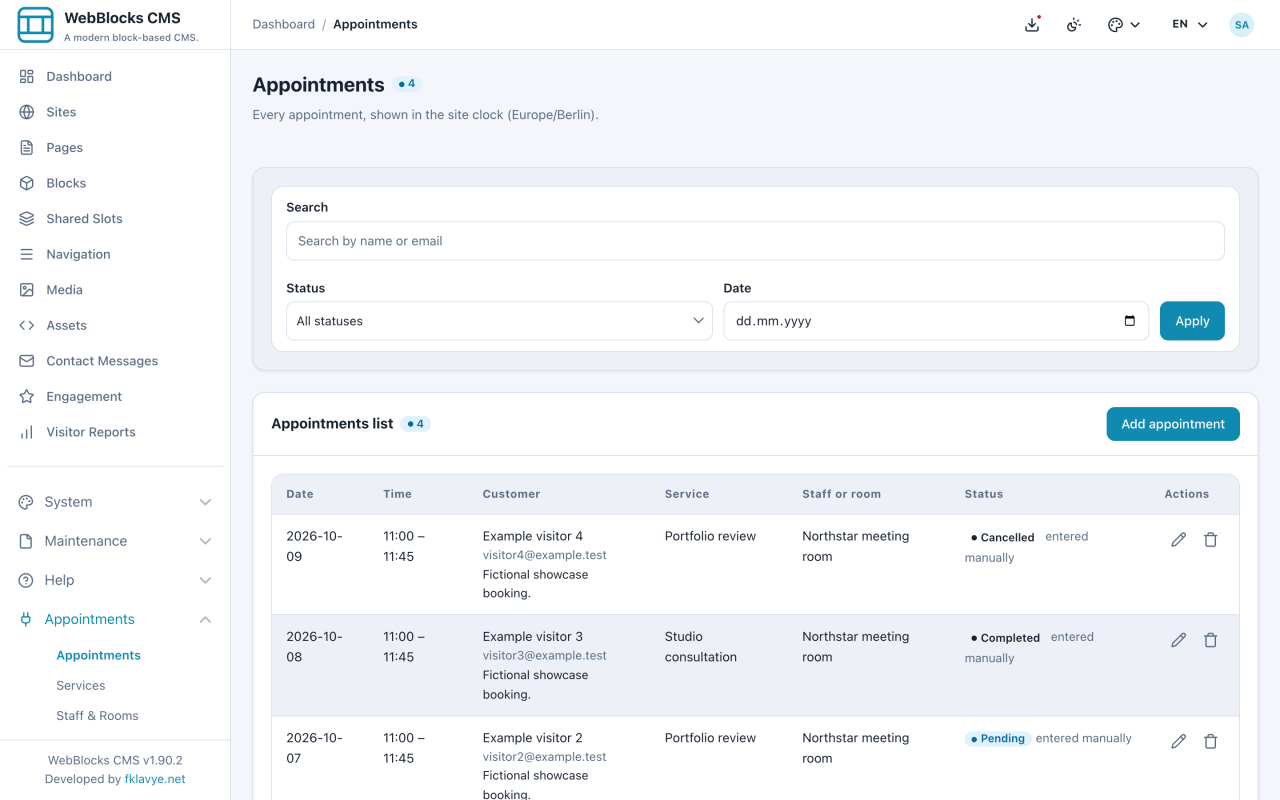This screenshot has width=1280, height=800.
Task: Toggle the dark mode icon in the header
Action: (1074, 24)
